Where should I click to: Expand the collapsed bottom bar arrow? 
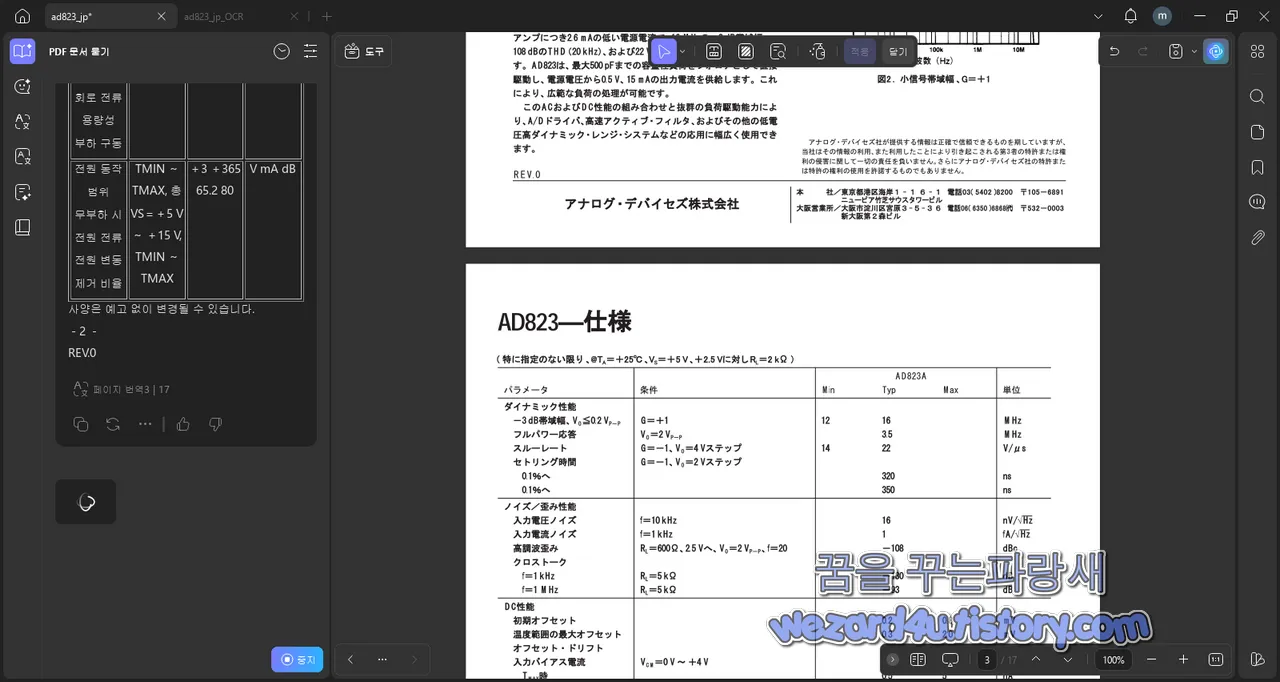(x=893, y=659)
